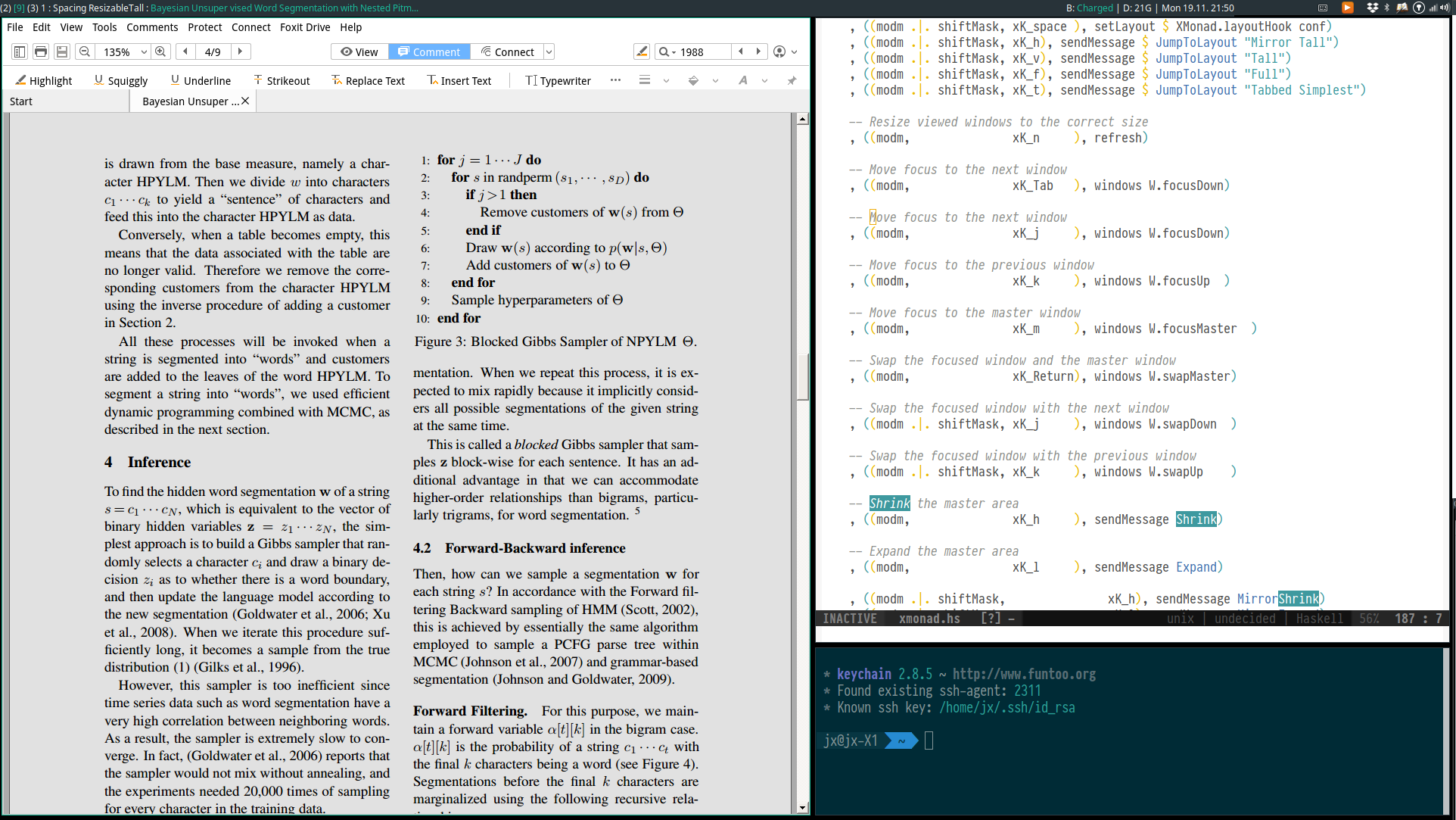Toggle the navigation panel icon
1456x820 pixels.
(20, 51)
